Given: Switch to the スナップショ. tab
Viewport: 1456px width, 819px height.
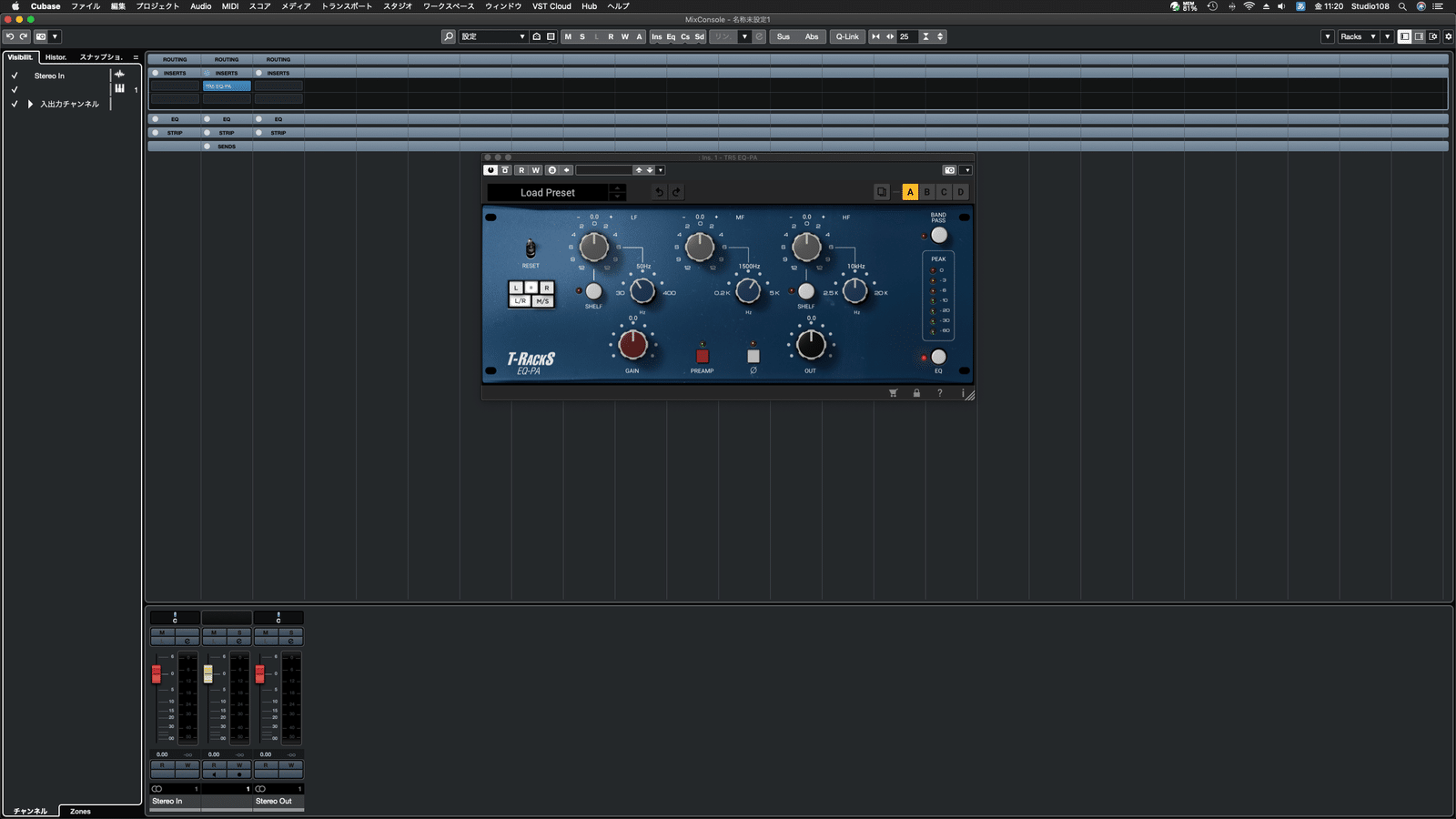Looking at the screenshot, I should 101,57.
